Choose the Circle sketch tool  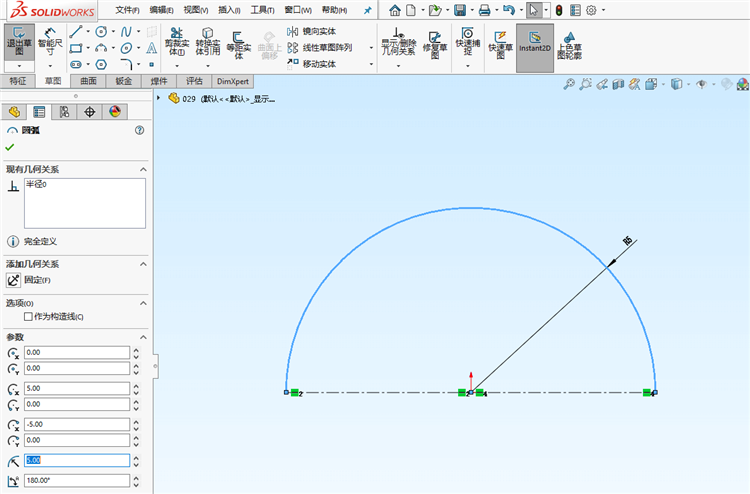[101, 32]
